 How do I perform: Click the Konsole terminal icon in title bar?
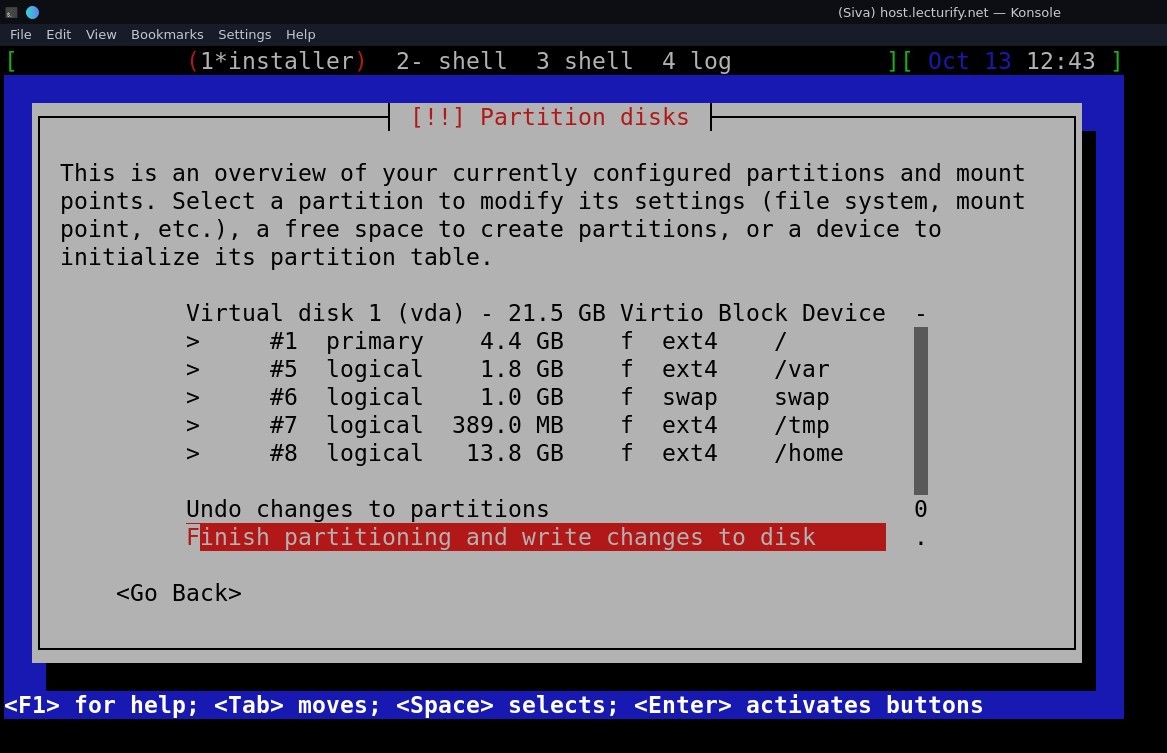point(11,12)
